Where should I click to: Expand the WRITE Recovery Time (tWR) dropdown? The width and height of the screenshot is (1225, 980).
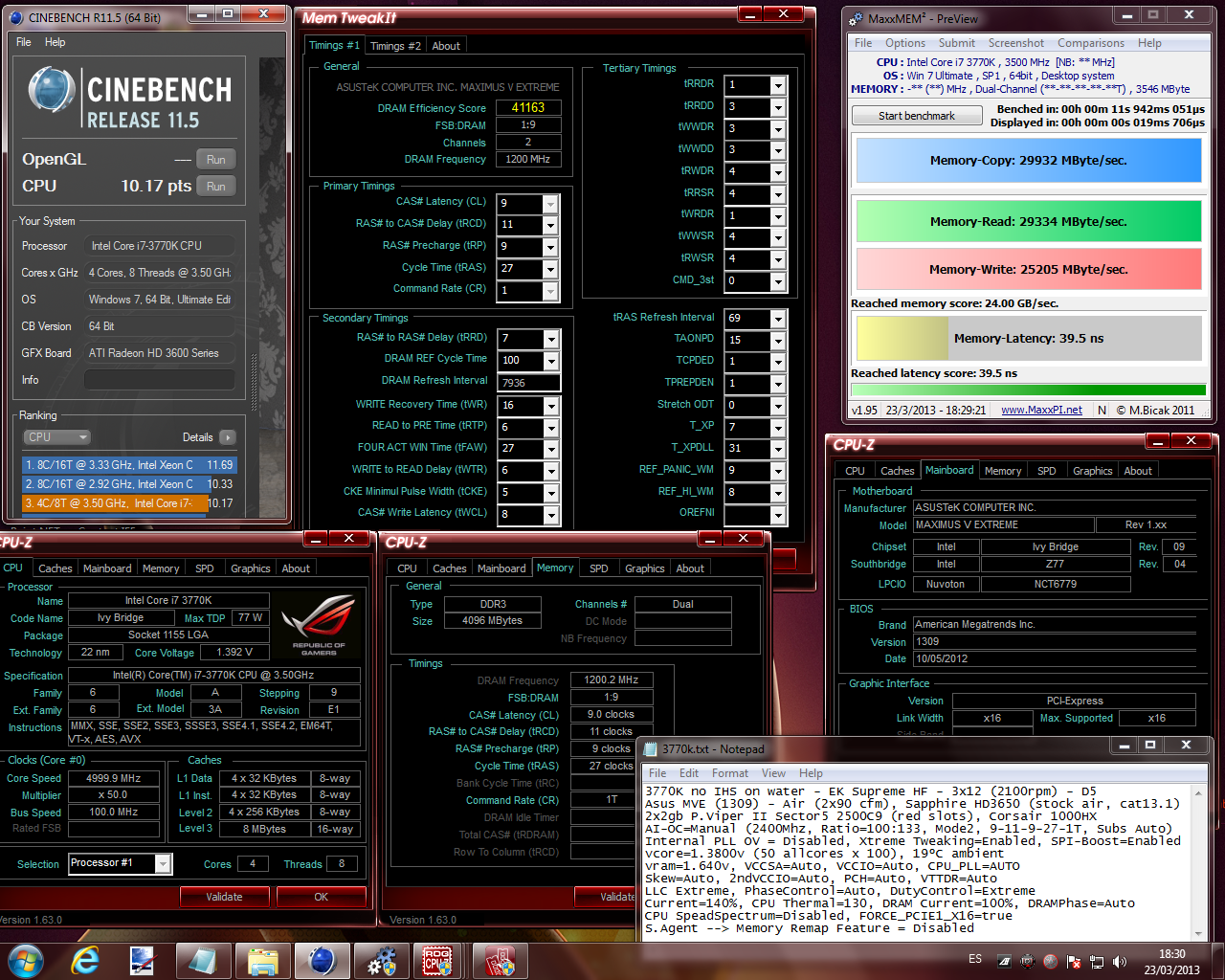tap(551, 406)
